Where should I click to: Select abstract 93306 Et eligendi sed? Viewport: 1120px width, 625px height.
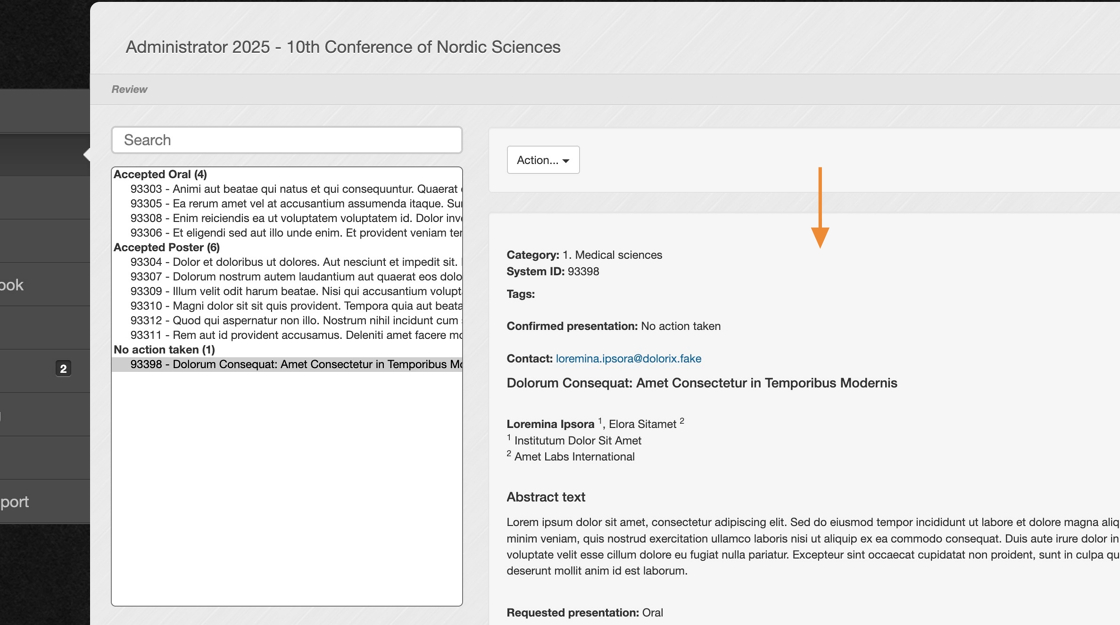click(287, 233)
